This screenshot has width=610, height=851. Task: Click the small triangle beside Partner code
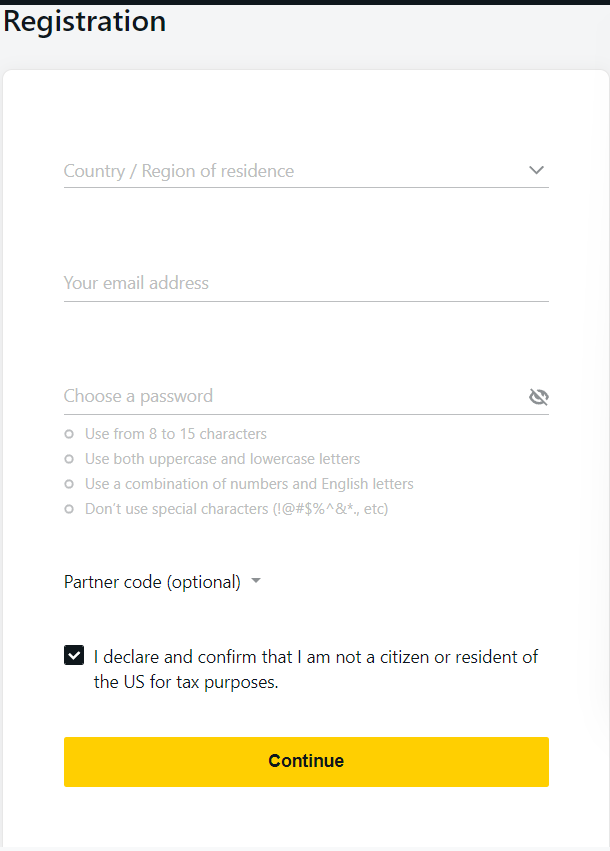pos(256,581)
